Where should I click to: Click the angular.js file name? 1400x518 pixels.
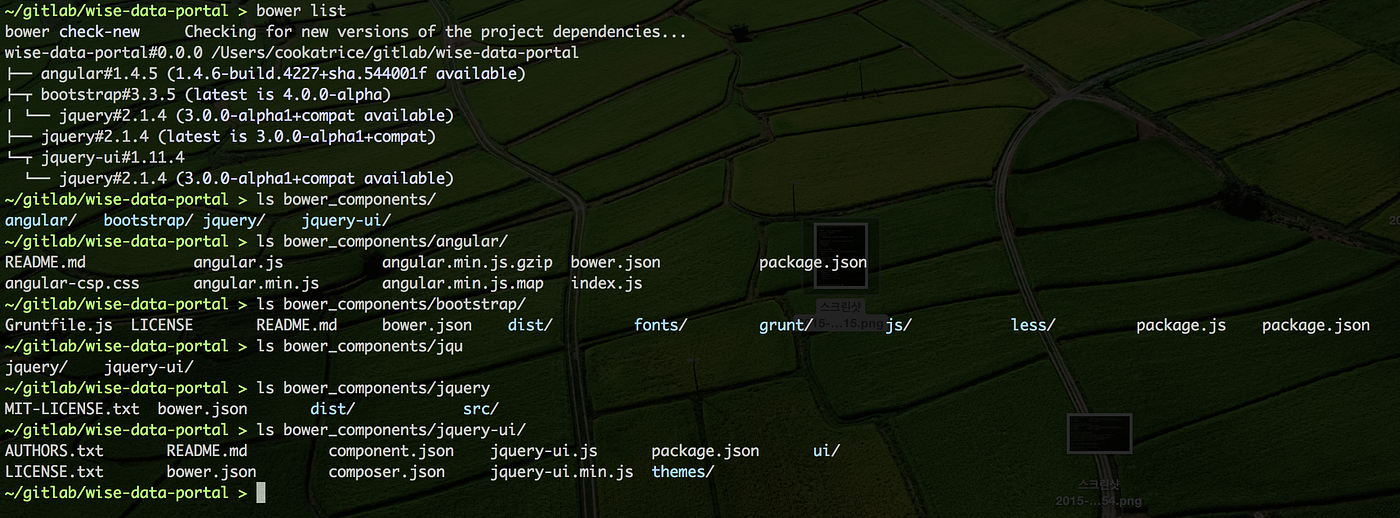(x=238, y=263)
